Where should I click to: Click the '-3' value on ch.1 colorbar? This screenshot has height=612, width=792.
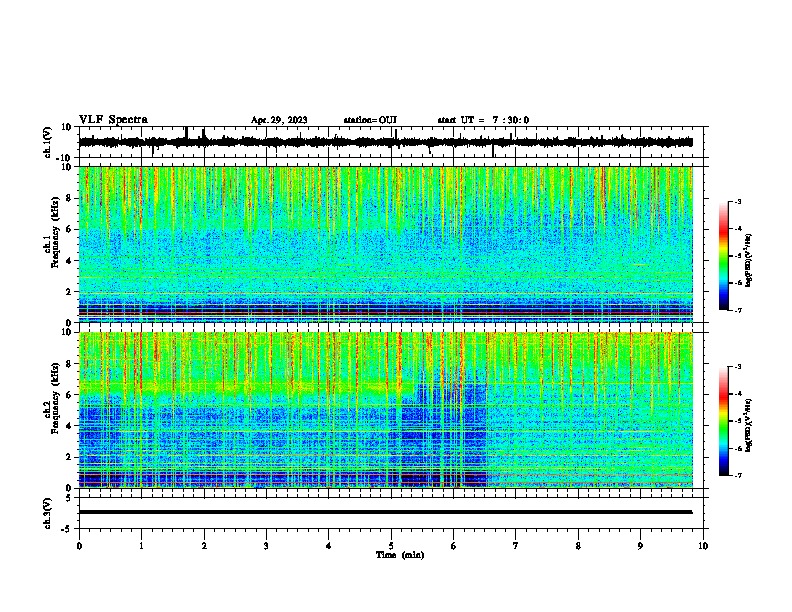[x=738, y=201]
